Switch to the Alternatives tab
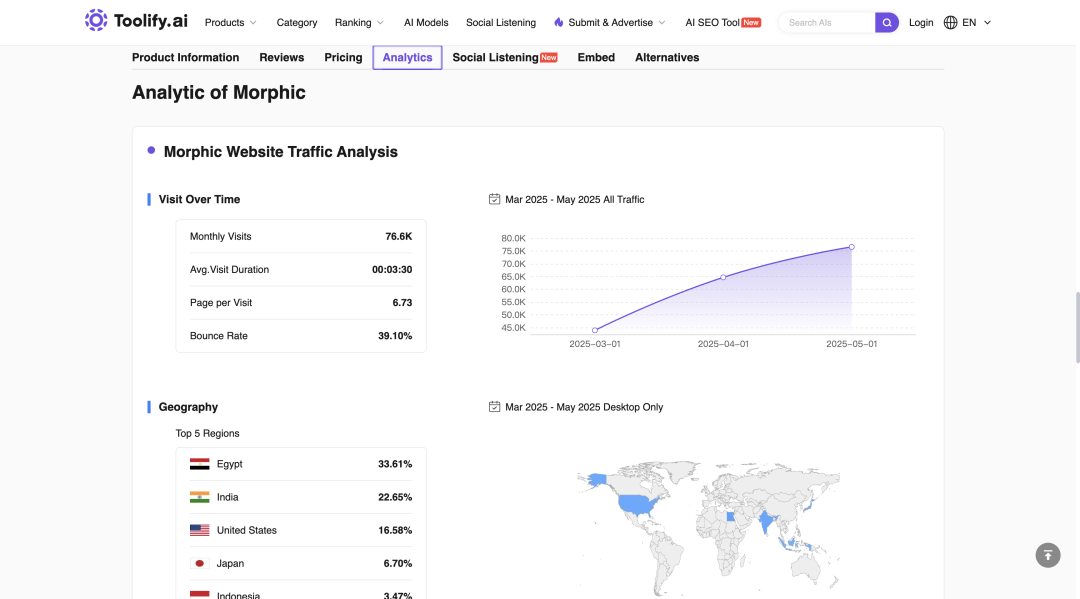 pos(667,57)
